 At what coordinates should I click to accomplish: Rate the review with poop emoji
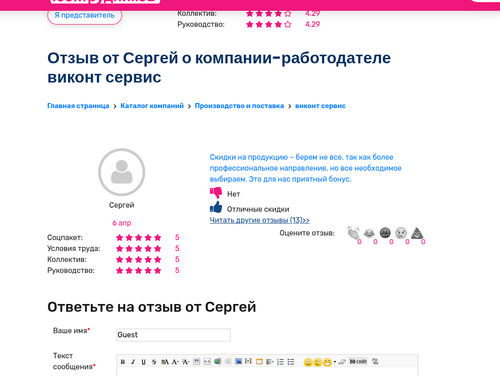pos(417,233)
